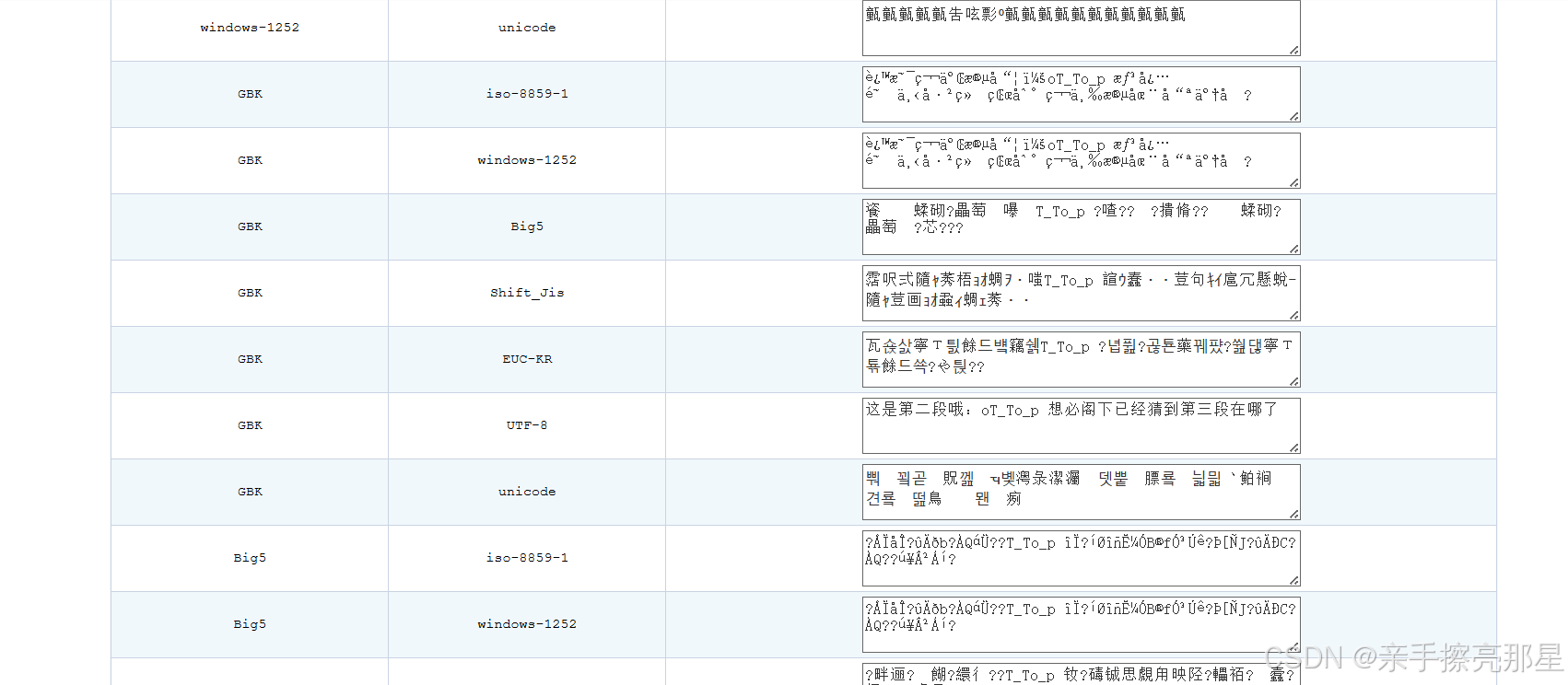Click the "windows-1252" target cell in the GBK row

point(527,160)
